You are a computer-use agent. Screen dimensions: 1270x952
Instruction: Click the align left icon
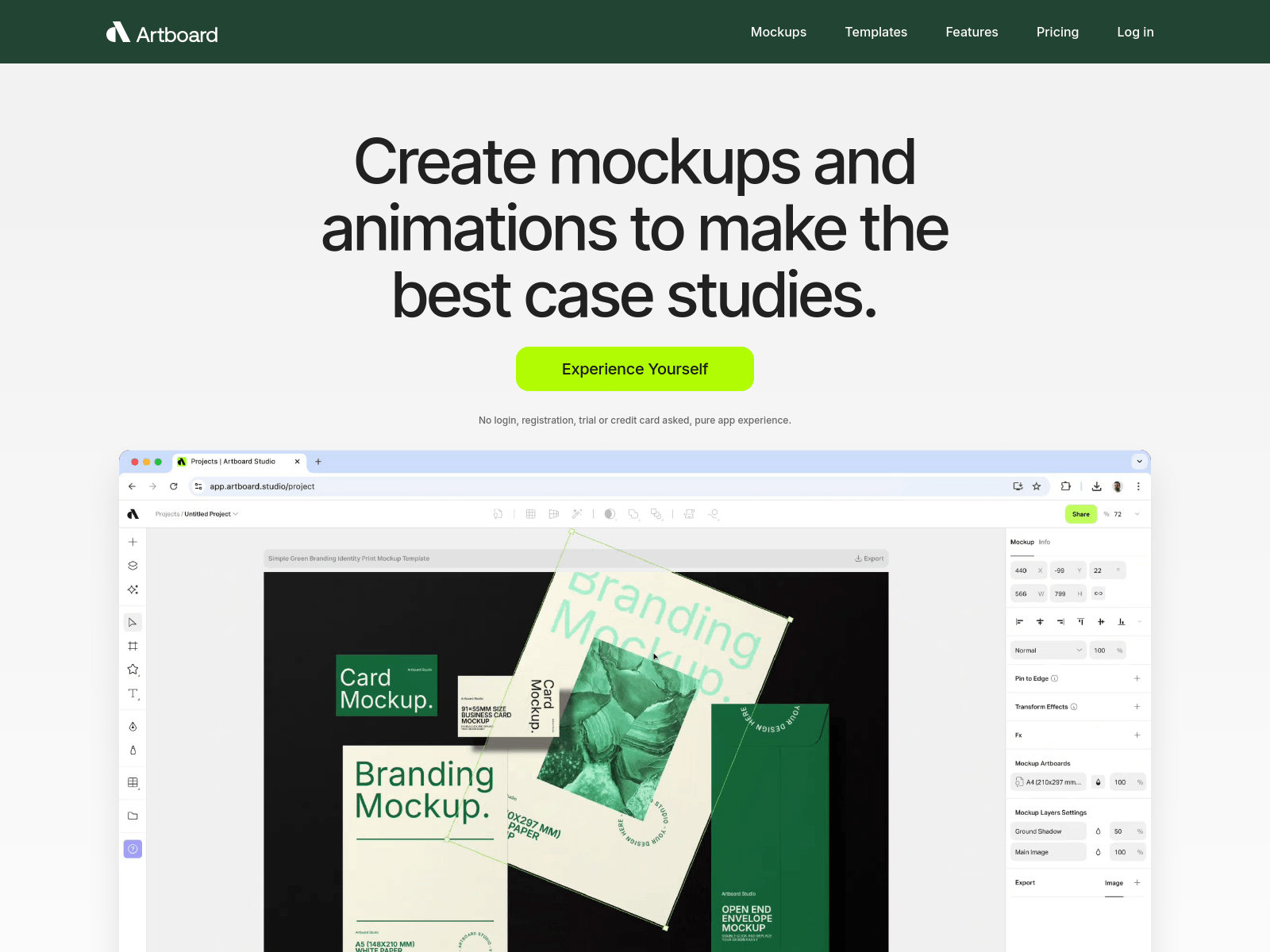[x=1020, y=622]
